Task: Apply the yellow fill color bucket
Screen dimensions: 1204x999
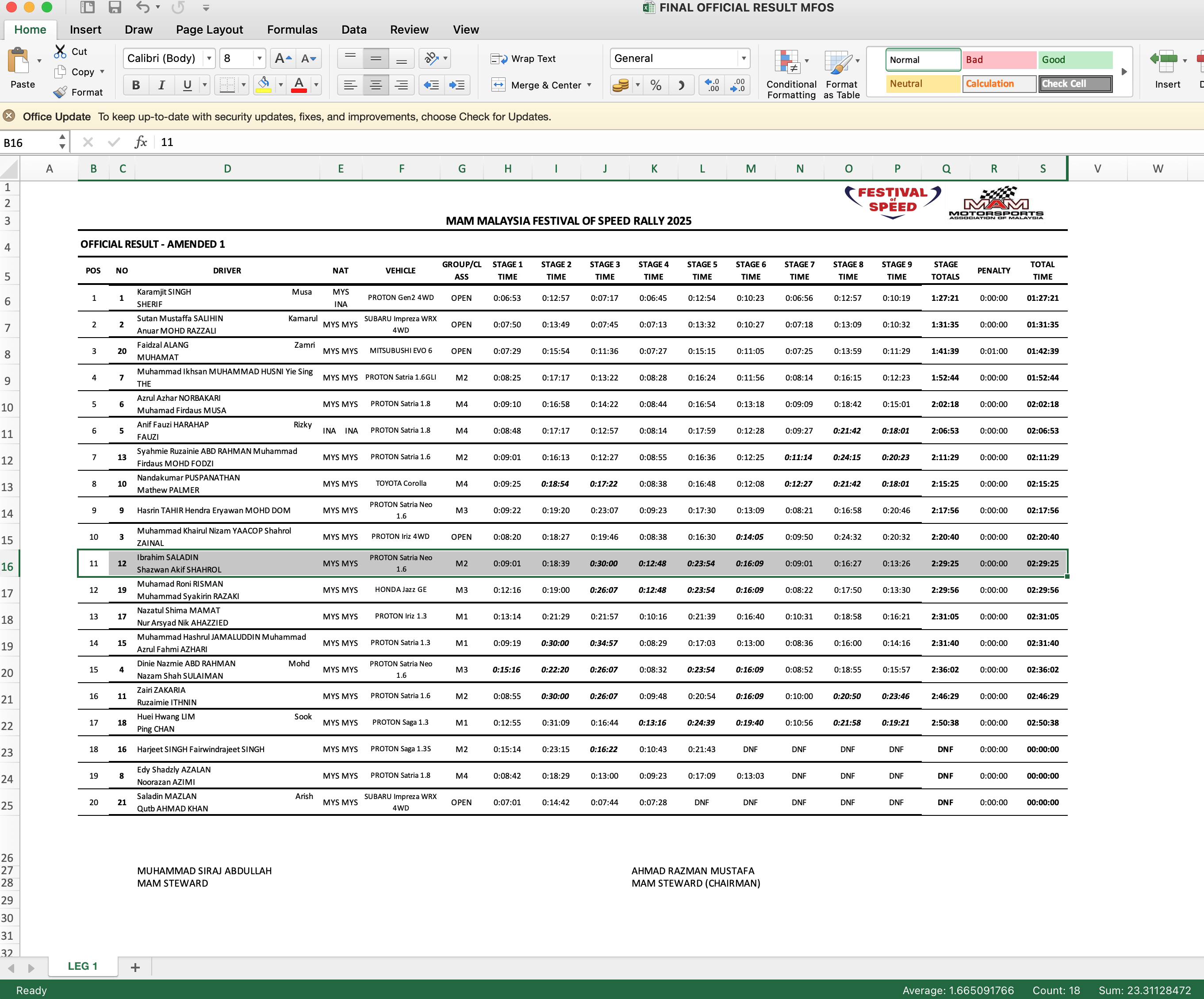Action: (x=264, y=85)
